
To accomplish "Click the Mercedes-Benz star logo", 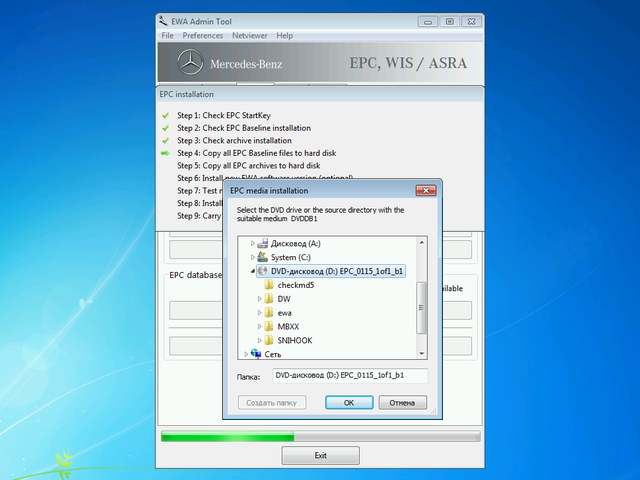I will pyautogui.click(x=190, y=62).
